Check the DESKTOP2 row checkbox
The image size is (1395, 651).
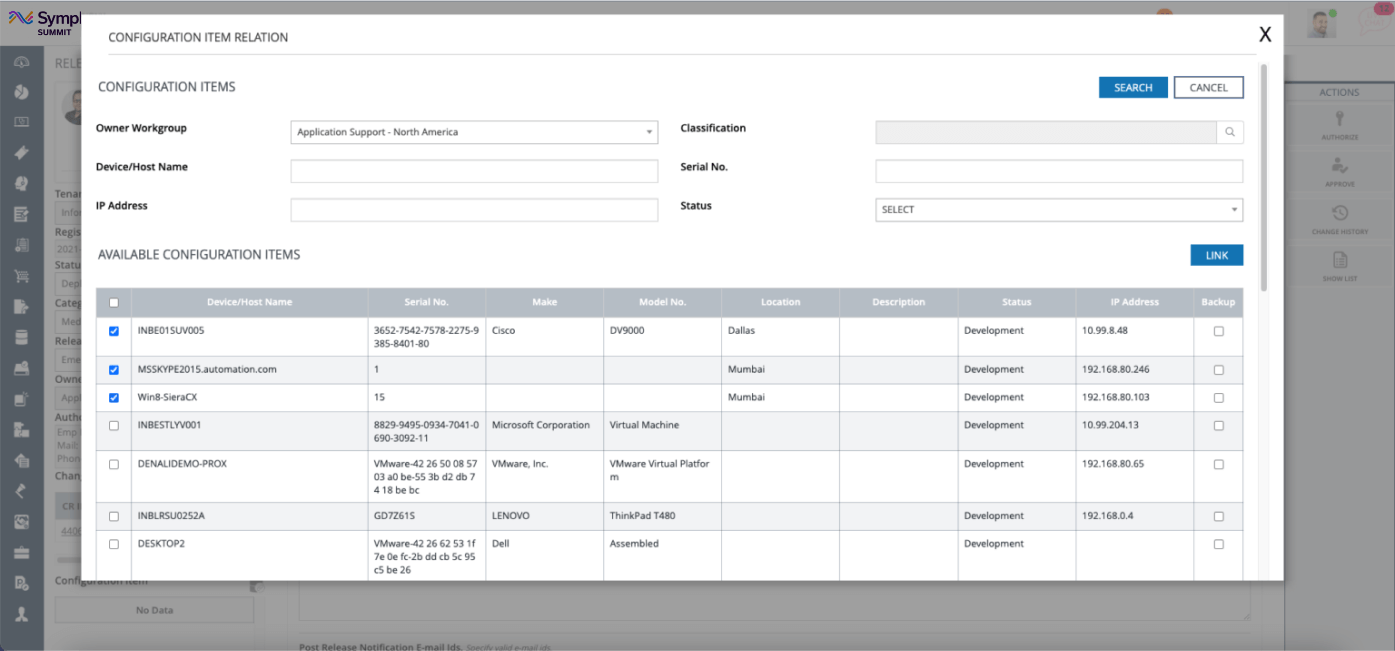pyautogui.click(x=113, y=545)
